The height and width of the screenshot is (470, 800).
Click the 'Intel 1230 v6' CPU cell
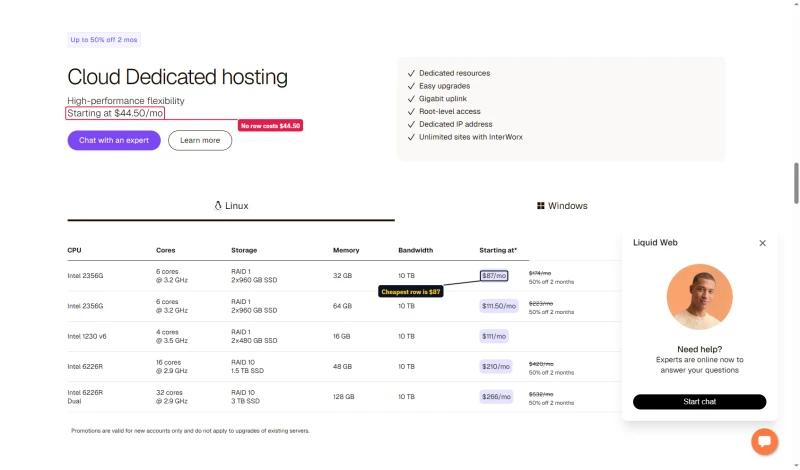pyautogui.click(x=87, y=336)
